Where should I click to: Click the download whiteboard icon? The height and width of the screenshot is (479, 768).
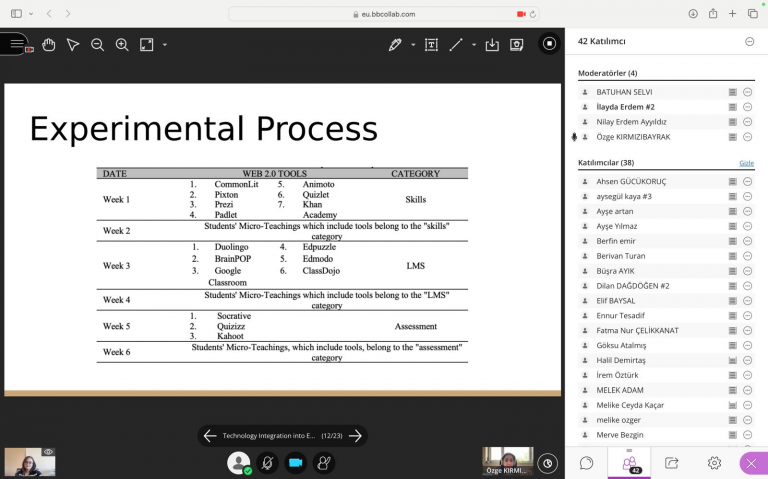pyautogui.click(x=492, y=45)
